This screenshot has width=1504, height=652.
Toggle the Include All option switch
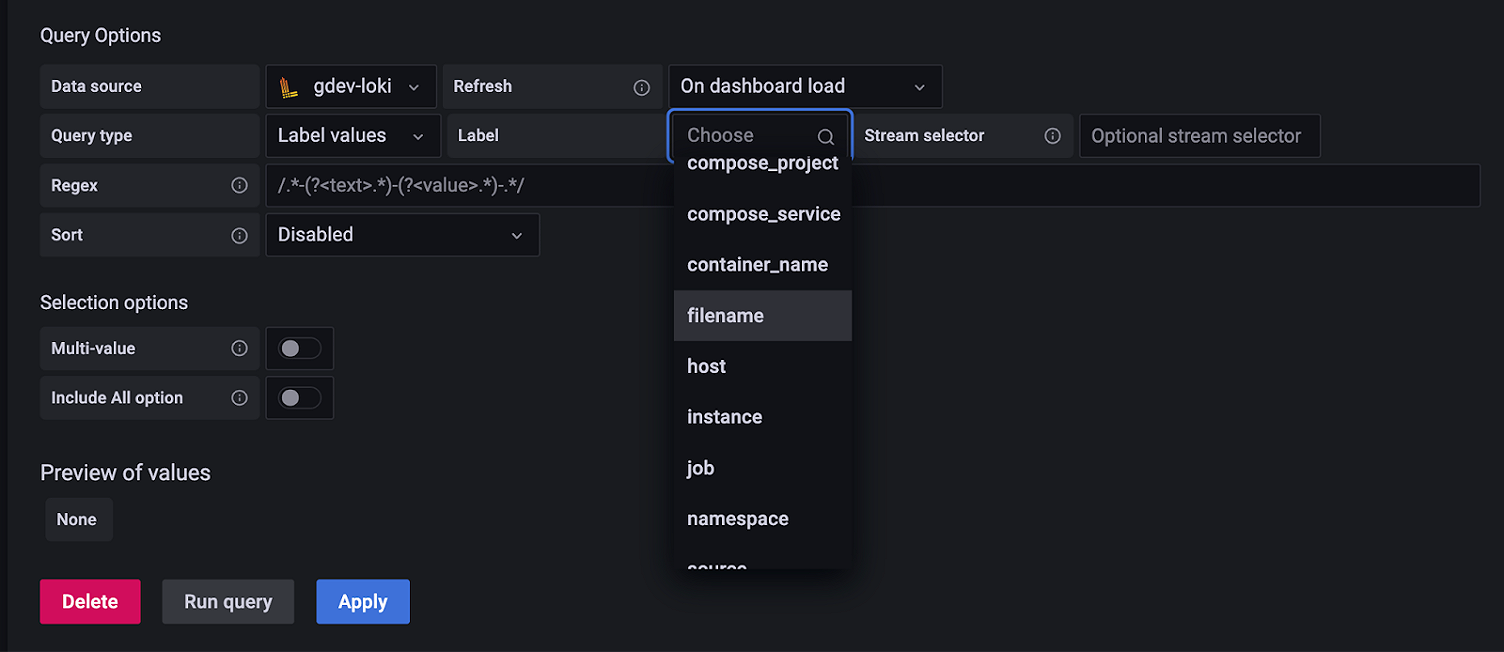tap(300, 398)
